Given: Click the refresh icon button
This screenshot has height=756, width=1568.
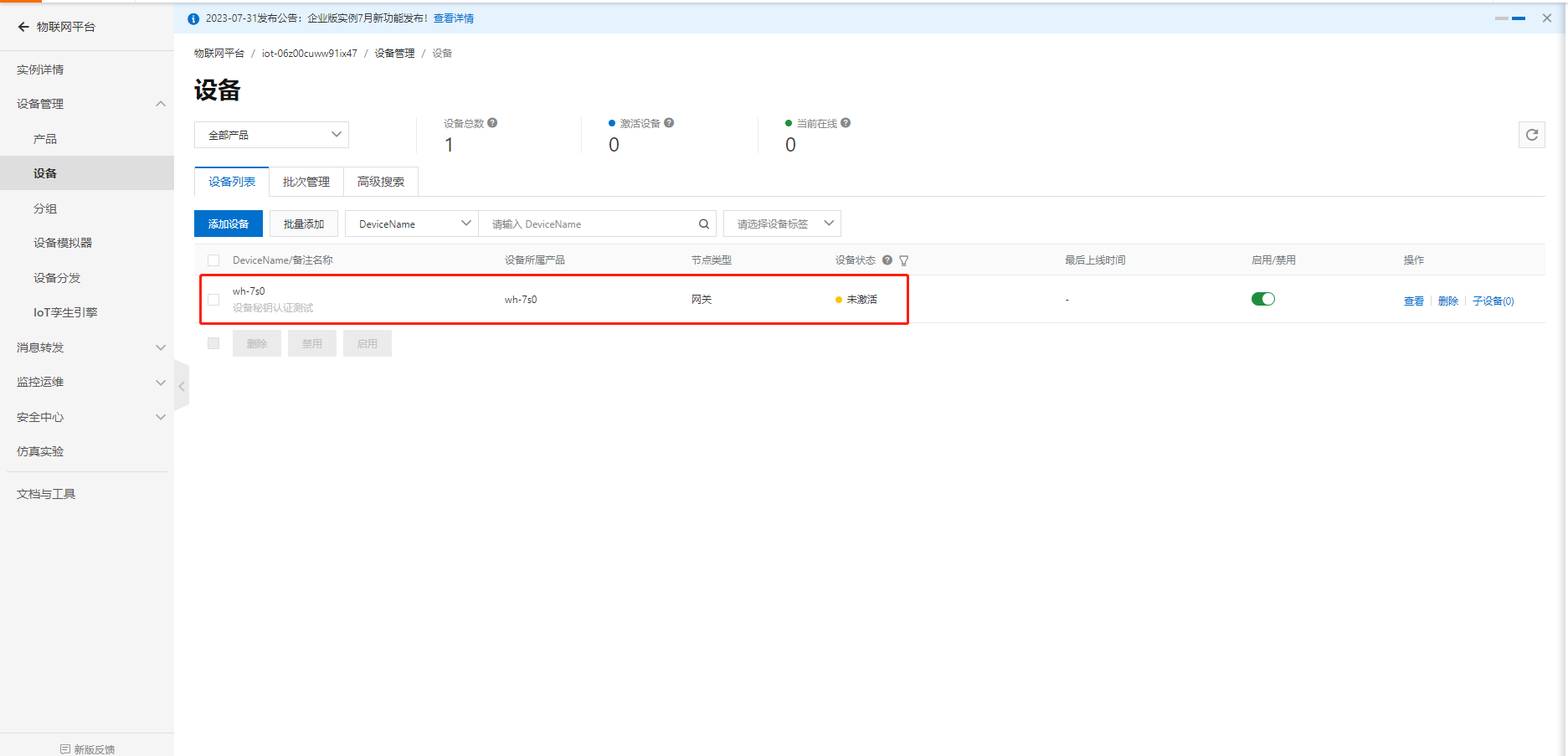Looking at the screenshot, I should (1531, 135).
